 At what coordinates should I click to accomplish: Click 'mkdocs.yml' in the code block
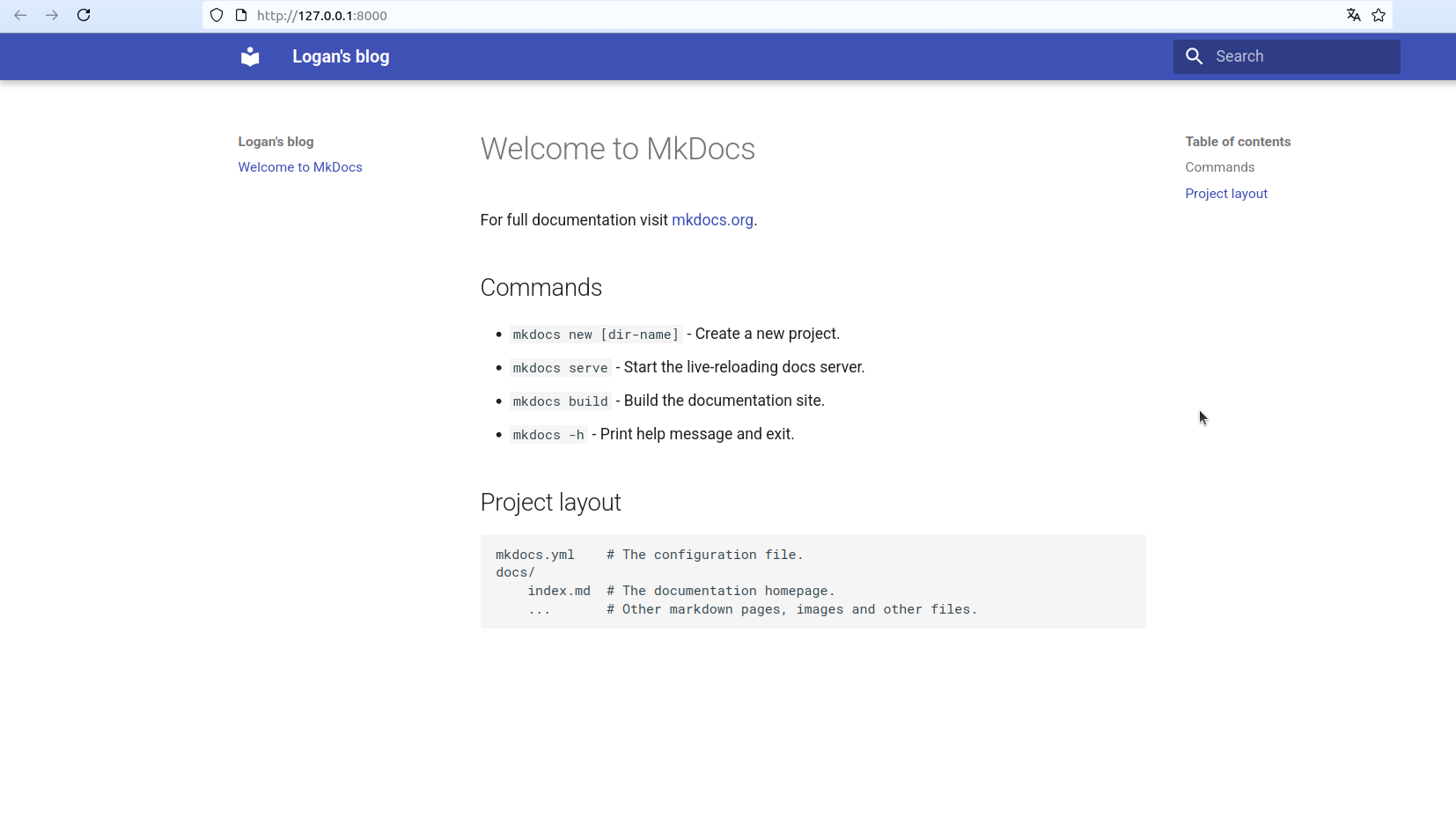tap(535, 555)
